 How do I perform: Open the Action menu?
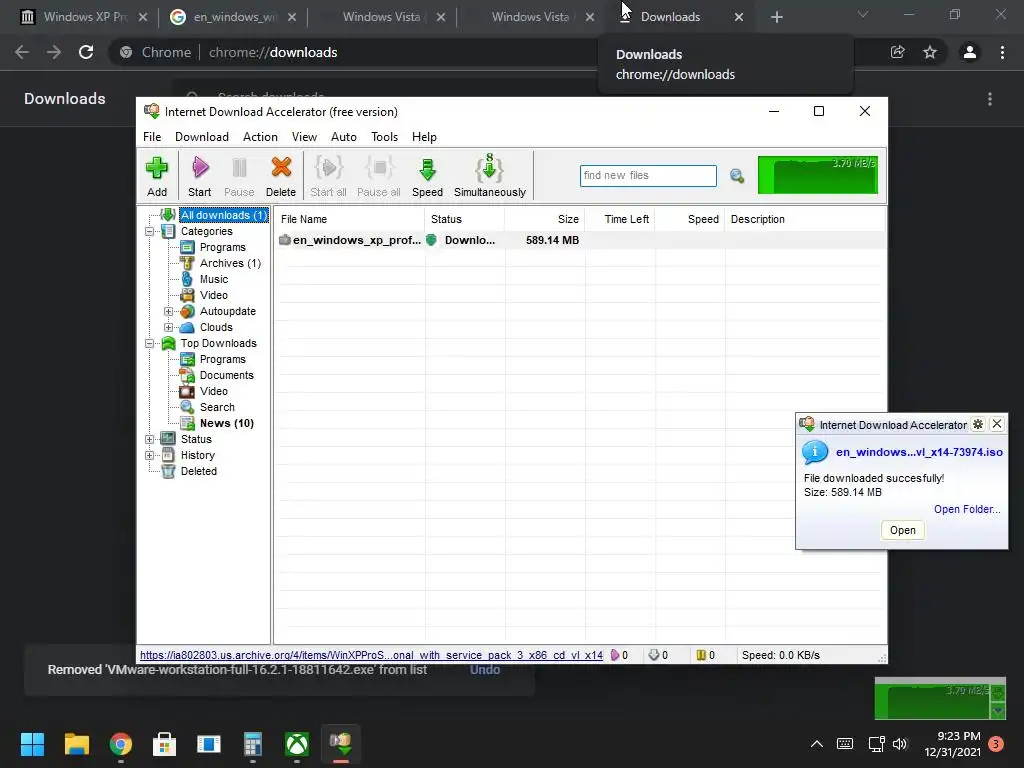click(260, 136)
